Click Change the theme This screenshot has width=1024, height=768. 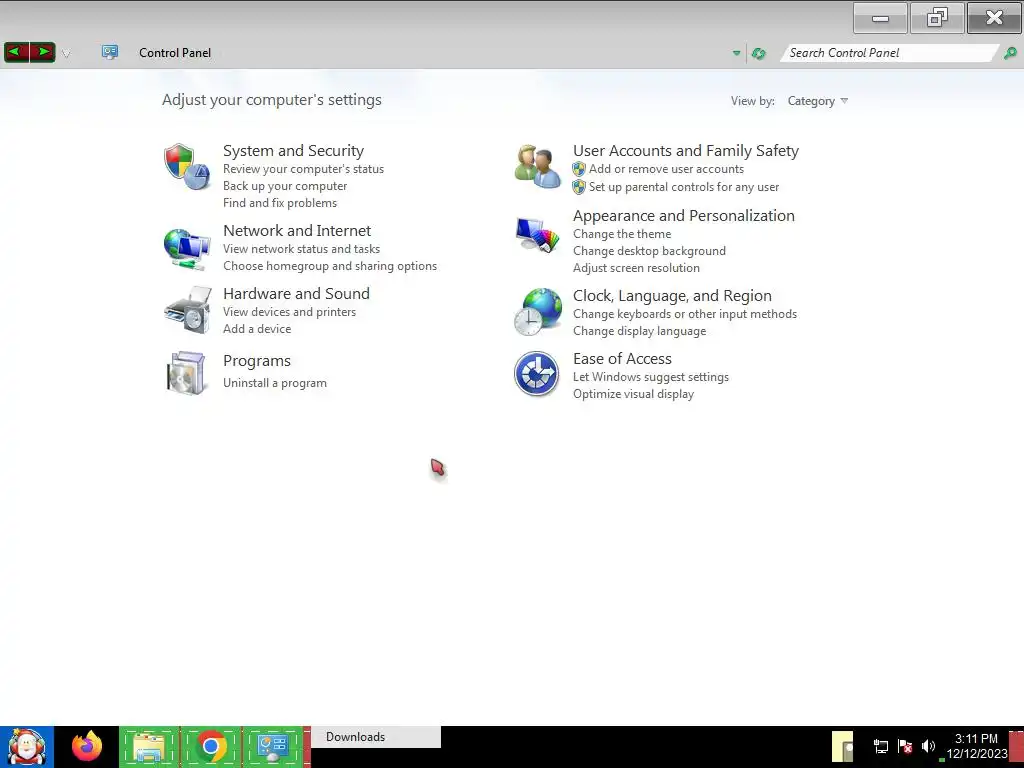point(622,234)
